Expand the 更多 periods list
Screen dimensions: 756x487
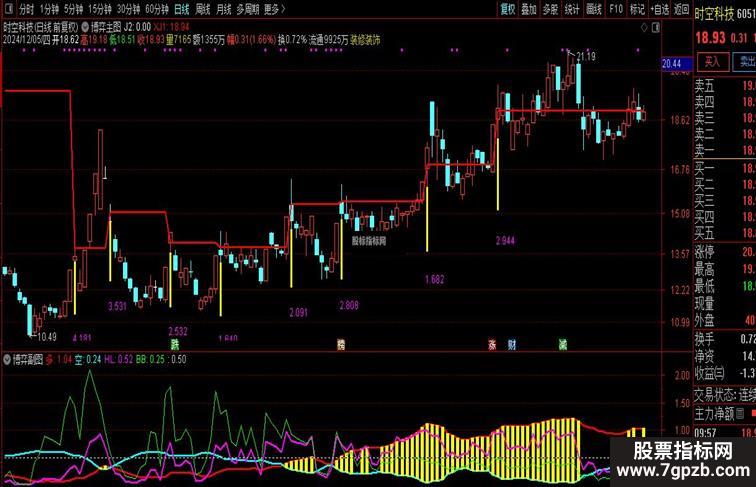[274, 9]
